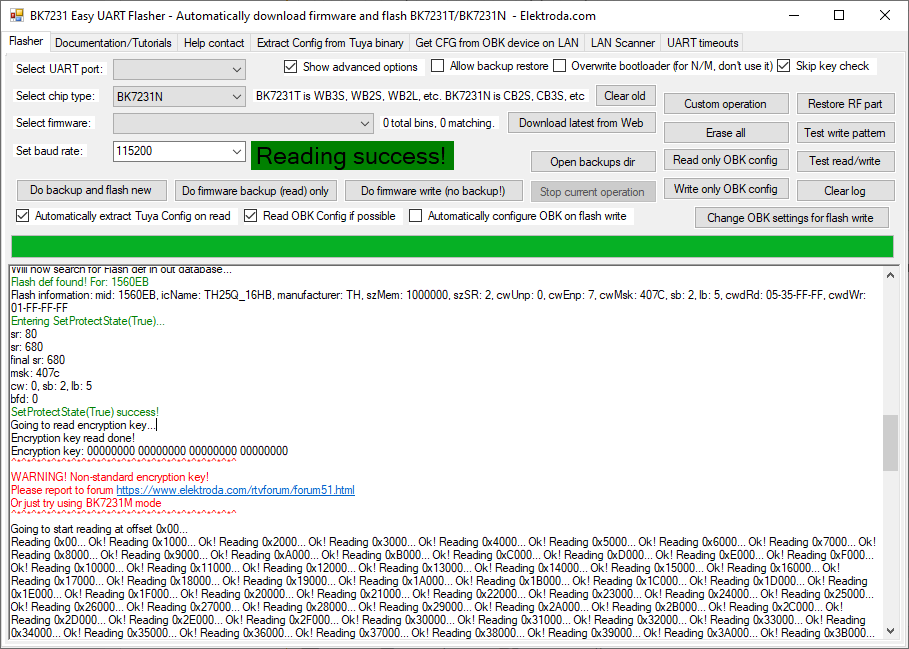This screenshot has height=649, width=909.
Task: Click the 'SetProtectState(True) success!' log line
Action: click(x=85, y=412)
